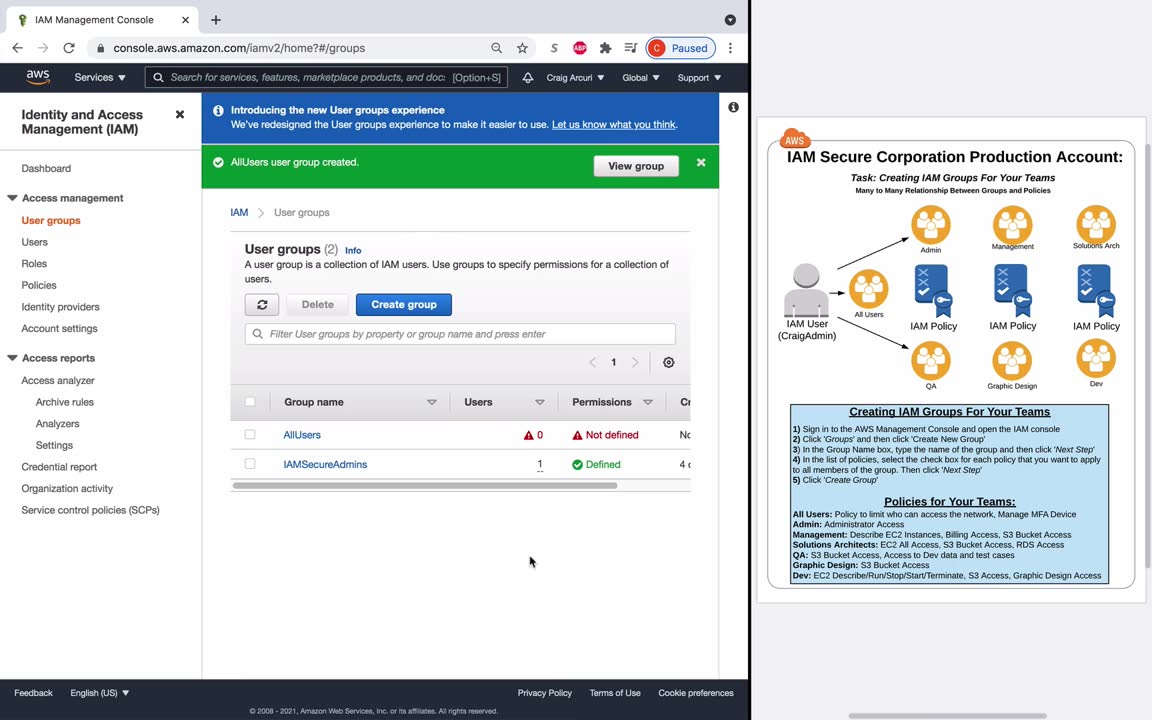This screenshot has width=1152, height=720.
Task: Click the browser zoom magnifier icon
Action: point(497,48)
